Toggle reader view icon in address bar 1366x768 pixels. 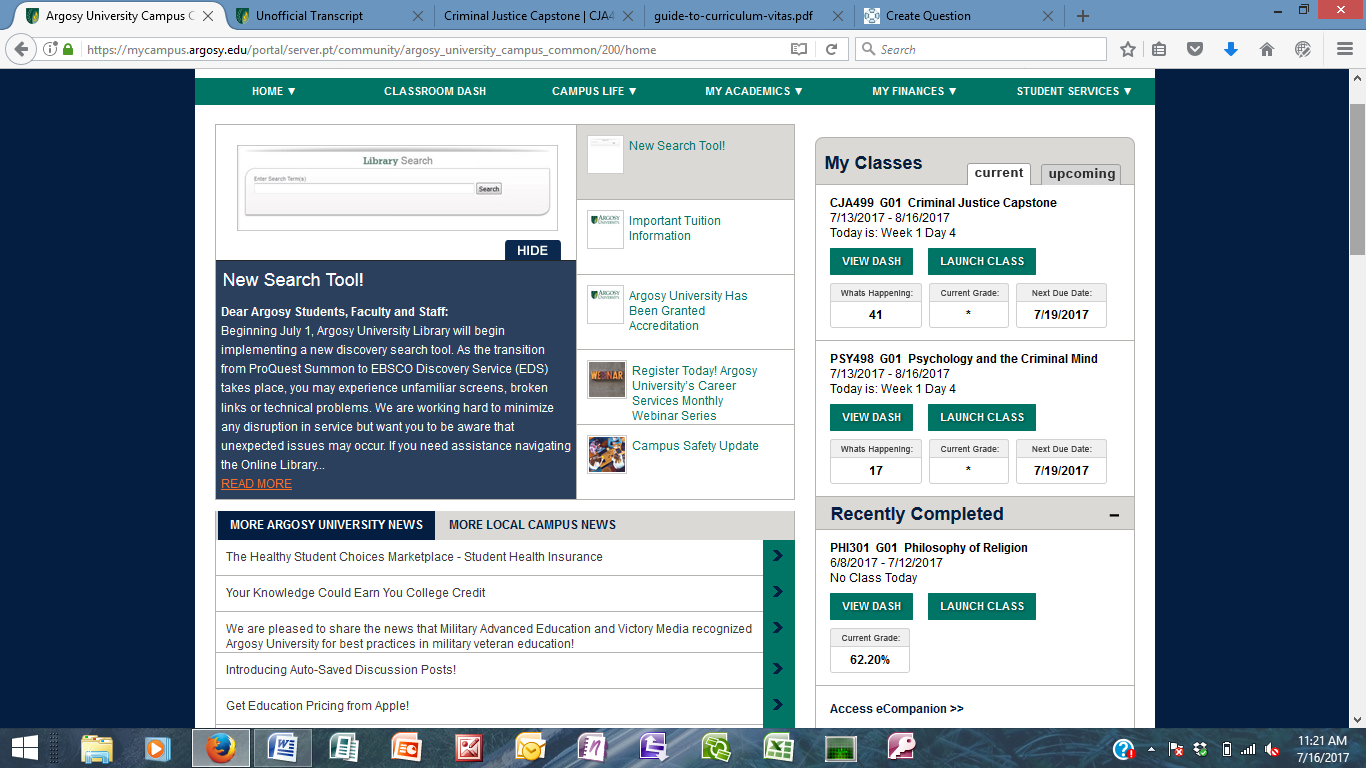(x=798, y=49)
